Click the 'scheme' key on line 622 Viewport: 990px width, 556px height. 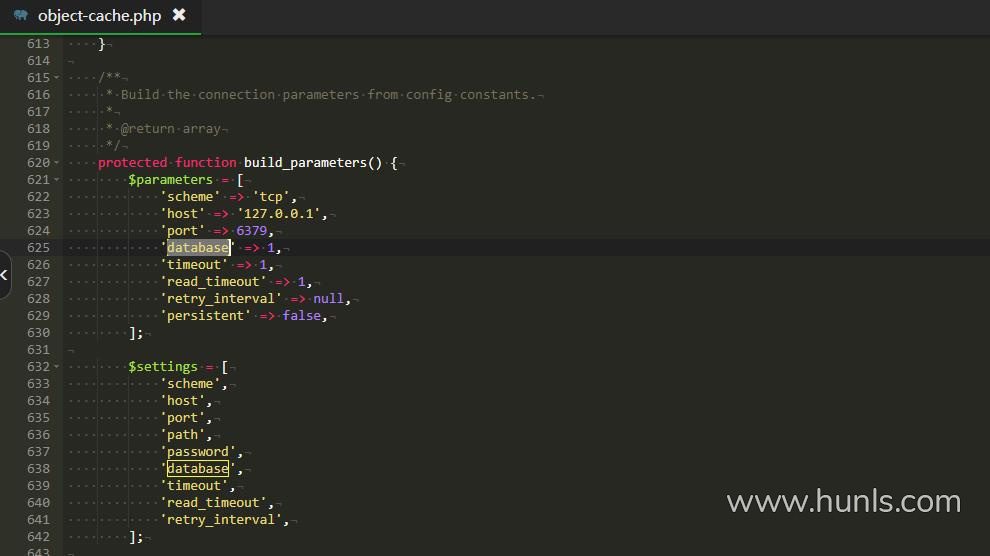point(190,196)
